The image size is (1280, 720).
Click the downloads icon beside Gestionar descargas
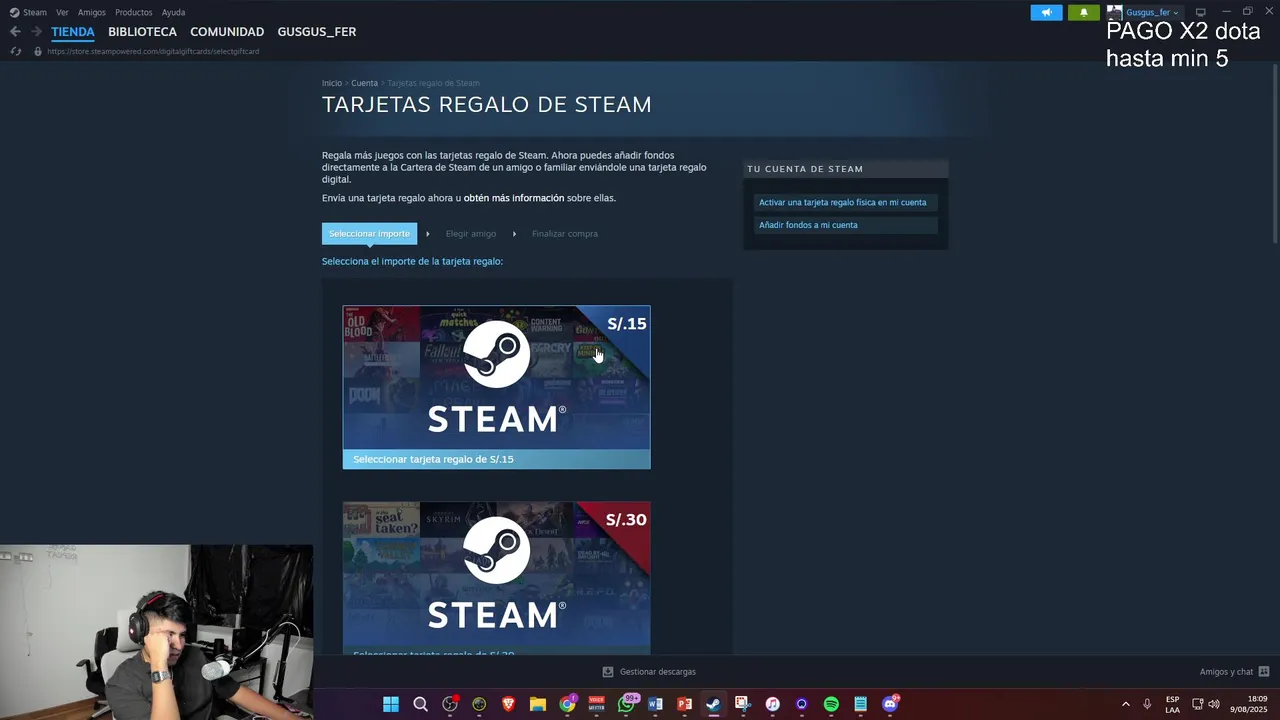pyautogui.click(x=608, y=672)
